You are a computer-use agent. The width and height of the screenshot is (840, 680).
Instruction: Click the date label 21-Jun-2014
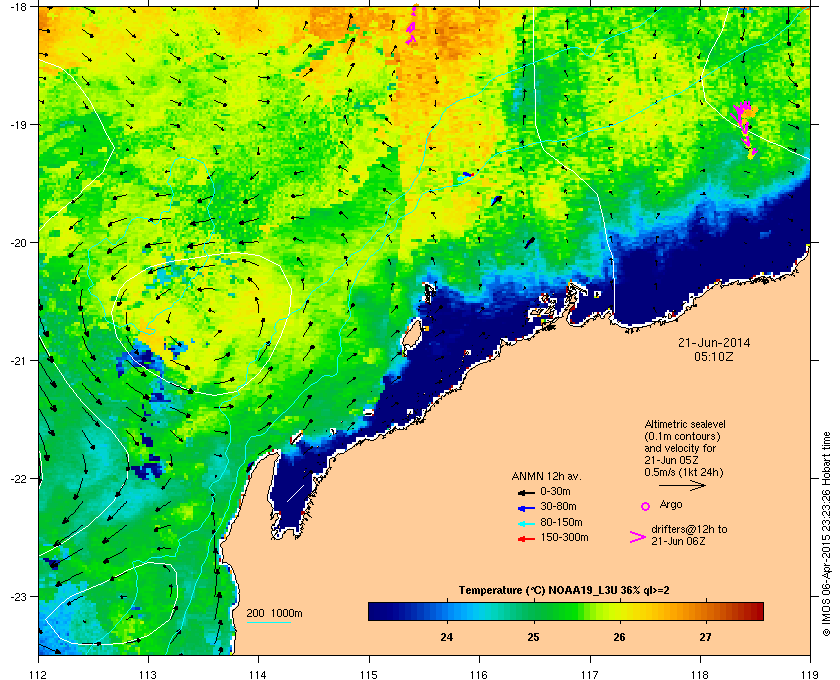click(x=714, y=342)
